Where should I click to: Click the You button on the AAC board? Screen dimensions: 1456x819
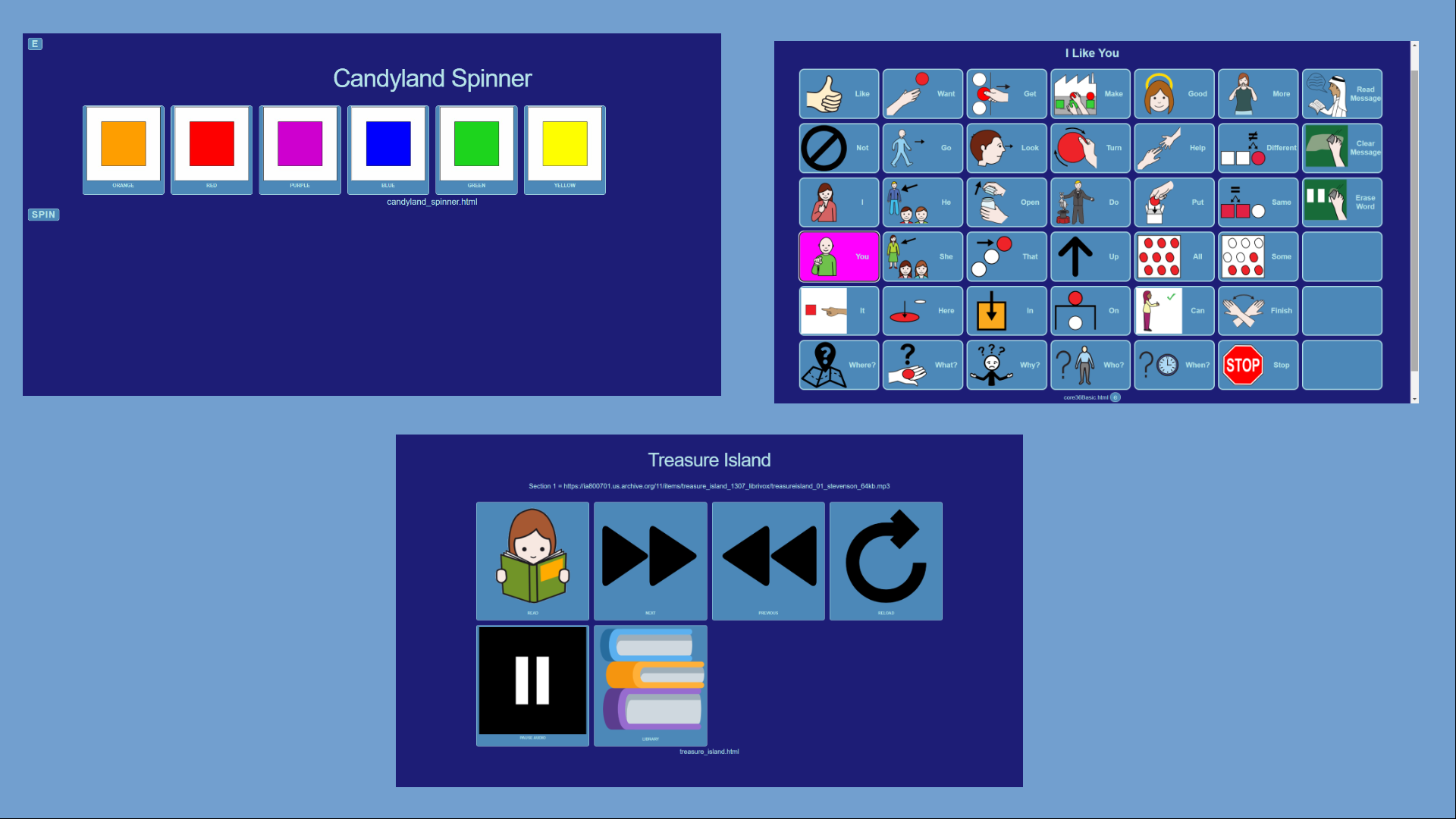838,256
